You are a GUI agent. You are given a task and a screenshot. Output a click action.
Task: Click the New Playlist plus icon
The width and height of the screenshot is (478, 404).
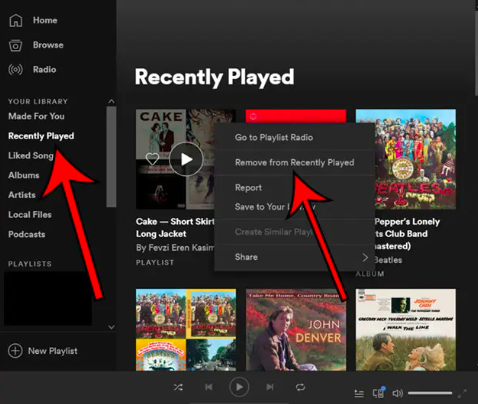[x=15, y=351]
